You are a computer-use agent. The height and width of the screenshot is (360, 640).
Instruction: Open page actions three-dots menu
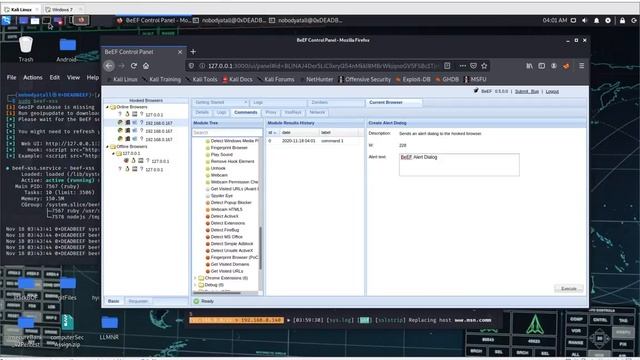(462, 66)
